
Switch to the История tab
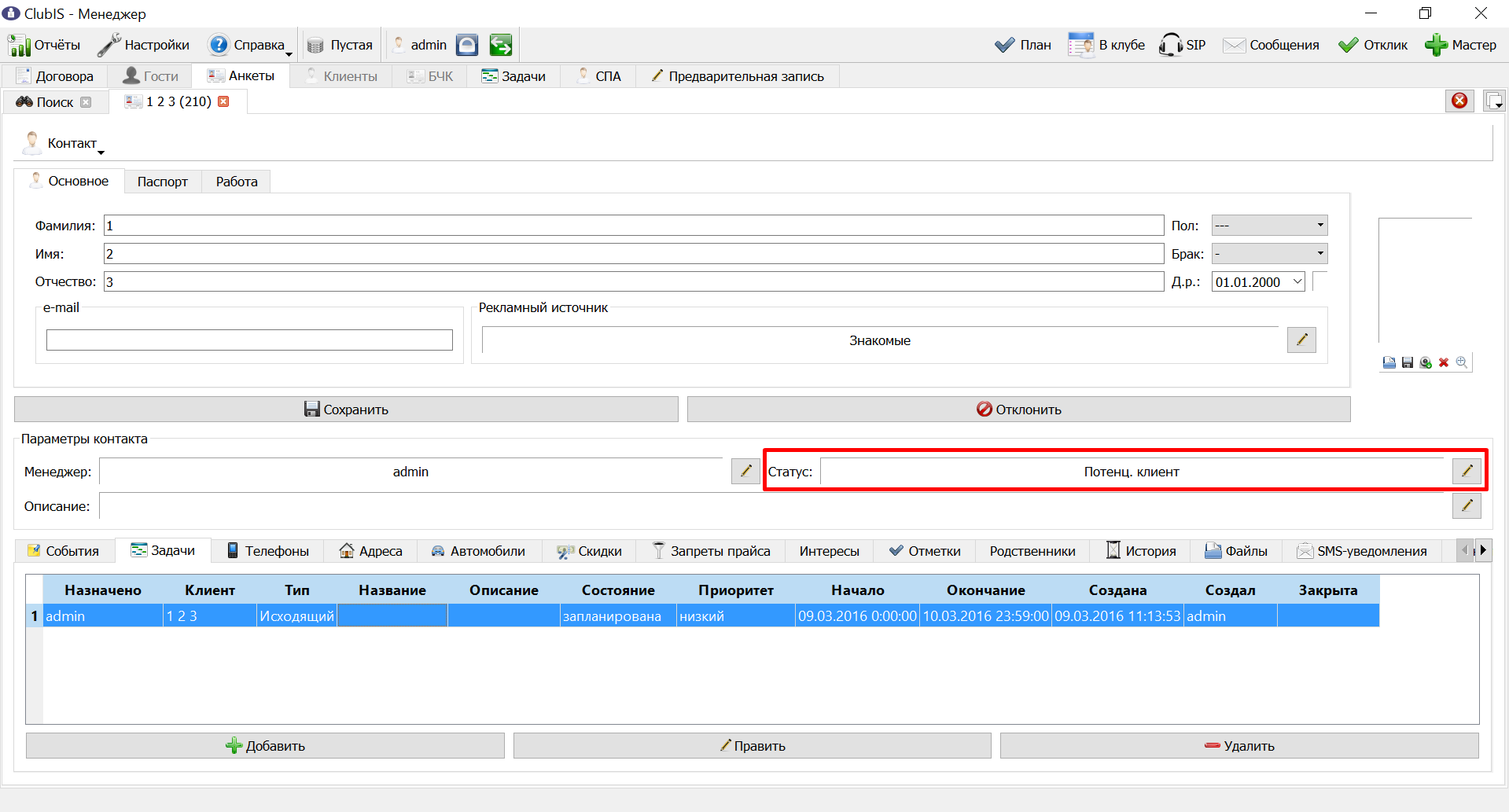[1141, 551]
